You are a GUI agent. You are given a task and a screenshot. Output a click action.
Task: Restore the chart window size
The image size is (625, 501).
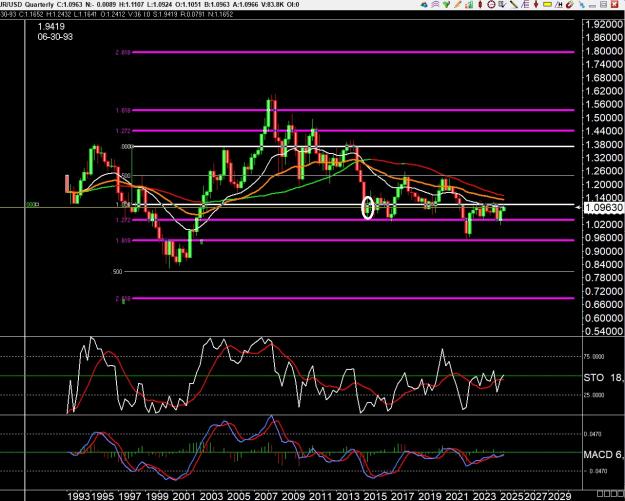click(603, 4)
